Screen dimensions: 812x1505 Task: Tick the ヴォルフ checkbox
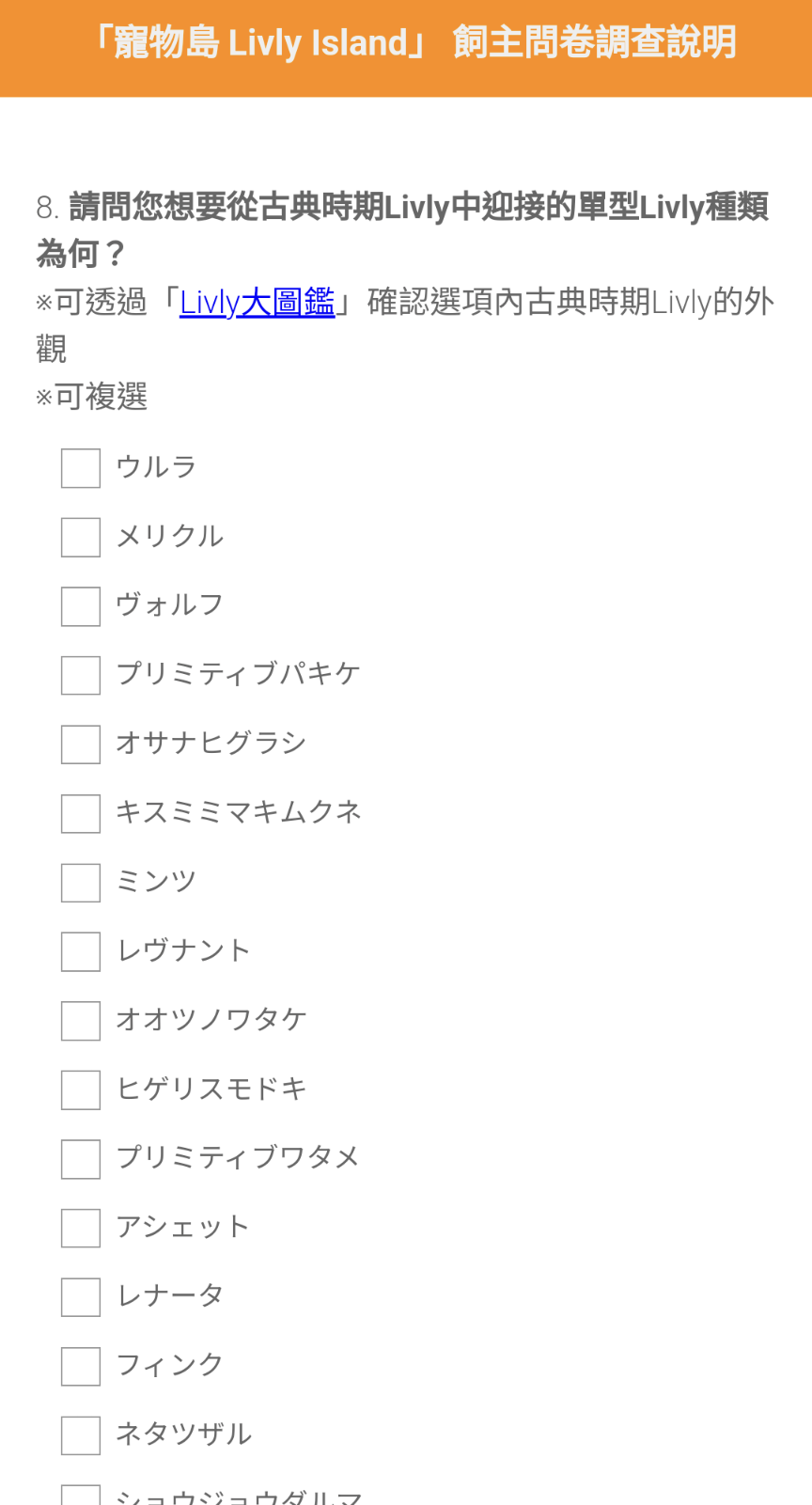pos(81,606)
